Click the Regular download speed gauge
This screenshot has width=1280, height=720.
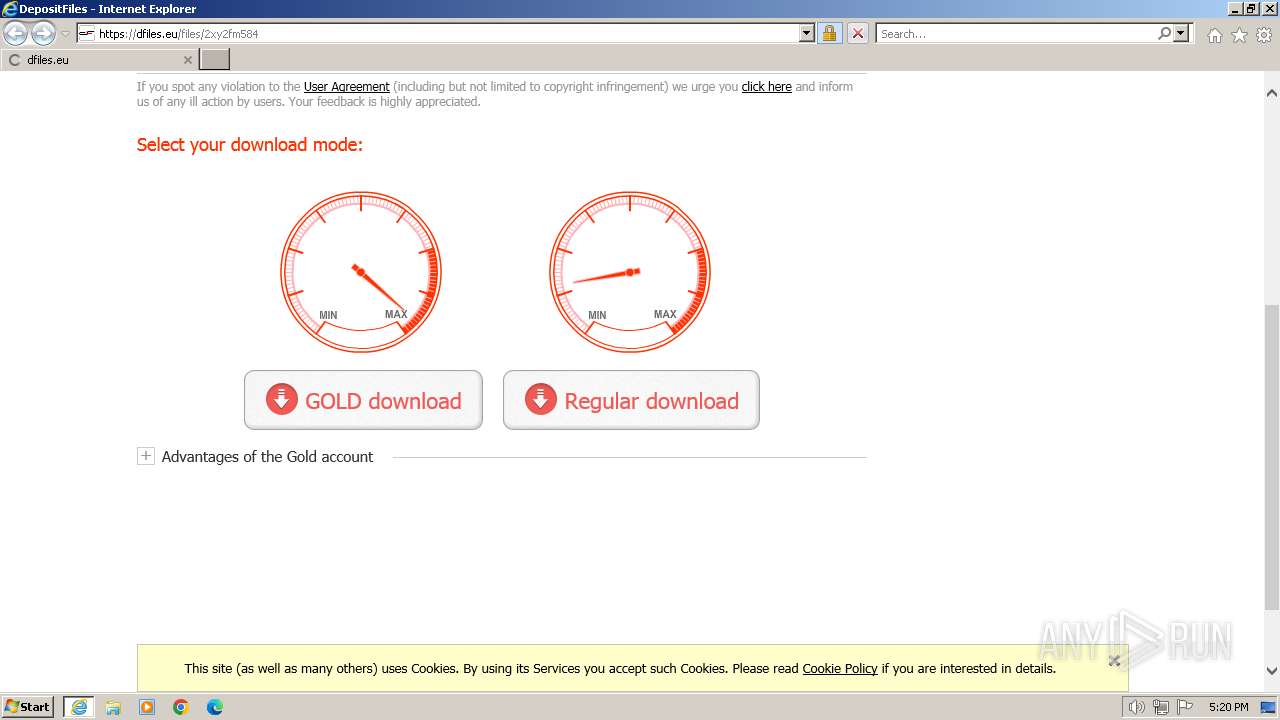[630, 272]
